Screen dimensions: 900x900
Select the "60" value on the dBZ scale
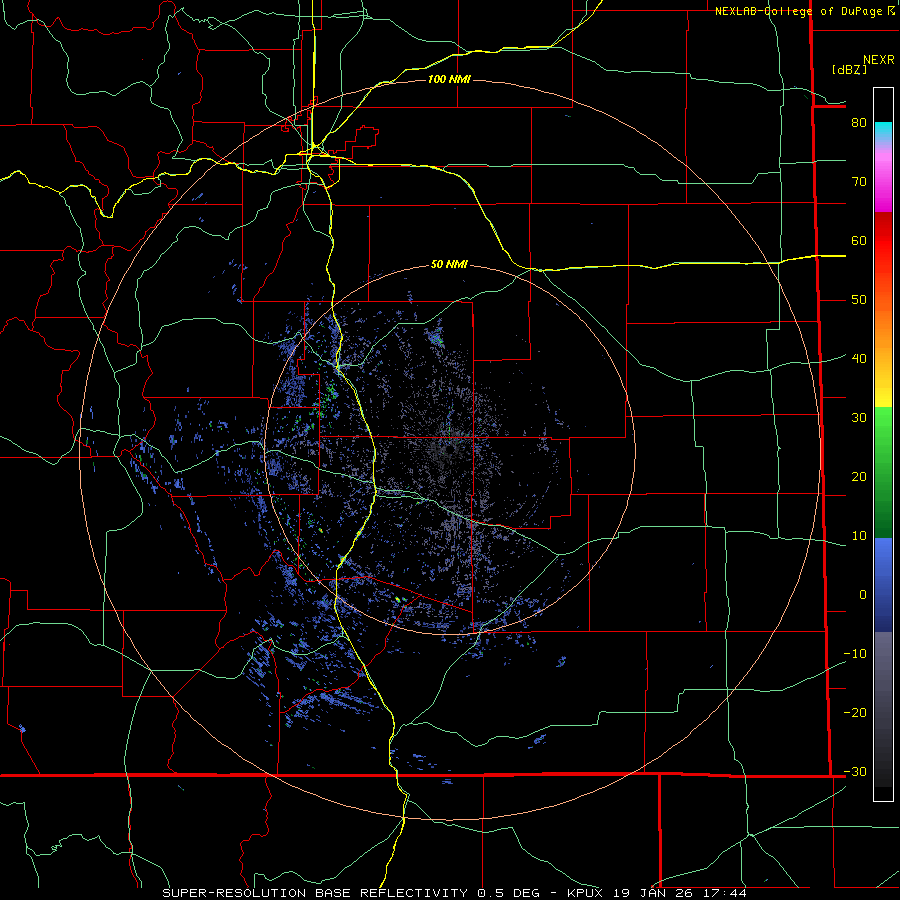click(x=859, y=240)
